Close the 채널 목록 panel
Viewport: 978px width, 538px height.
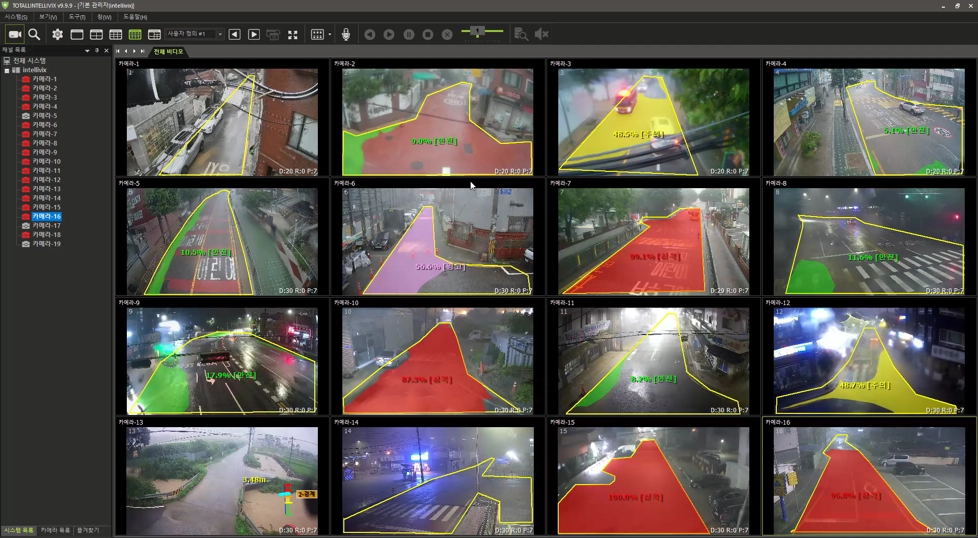(106, 50)
